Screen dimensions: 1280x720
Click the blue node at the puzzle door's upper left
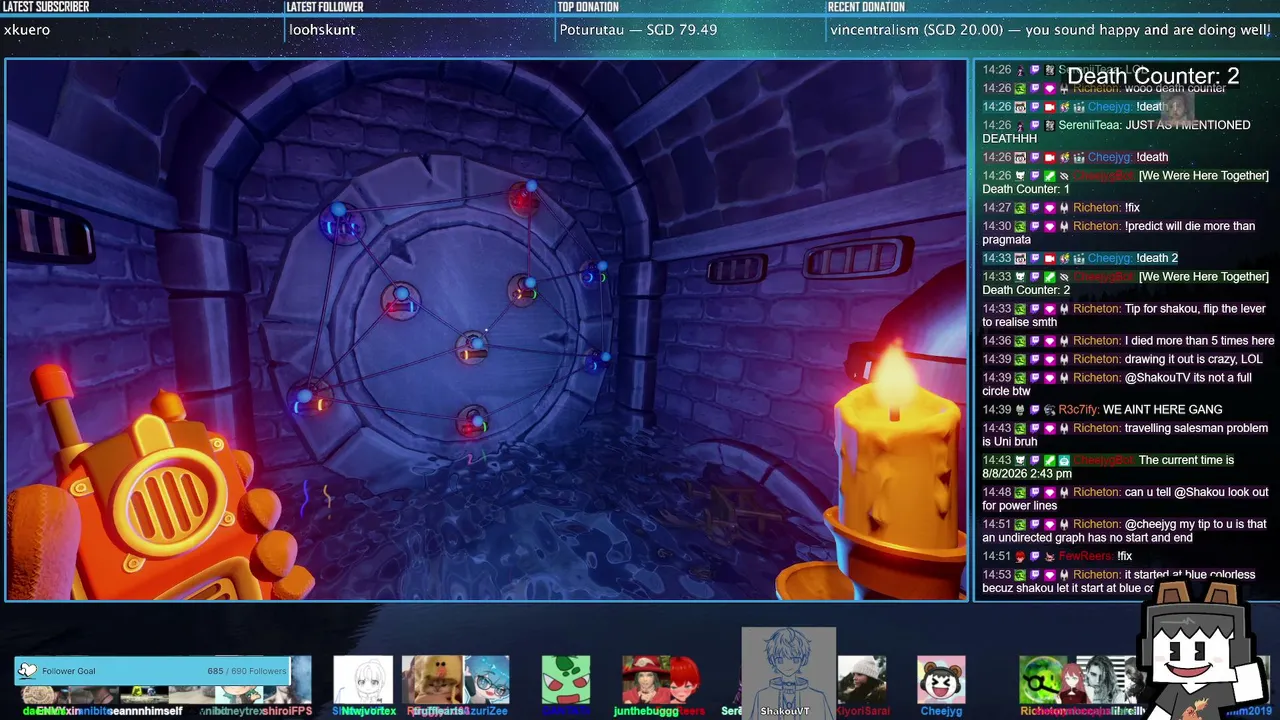coord(340,220)
